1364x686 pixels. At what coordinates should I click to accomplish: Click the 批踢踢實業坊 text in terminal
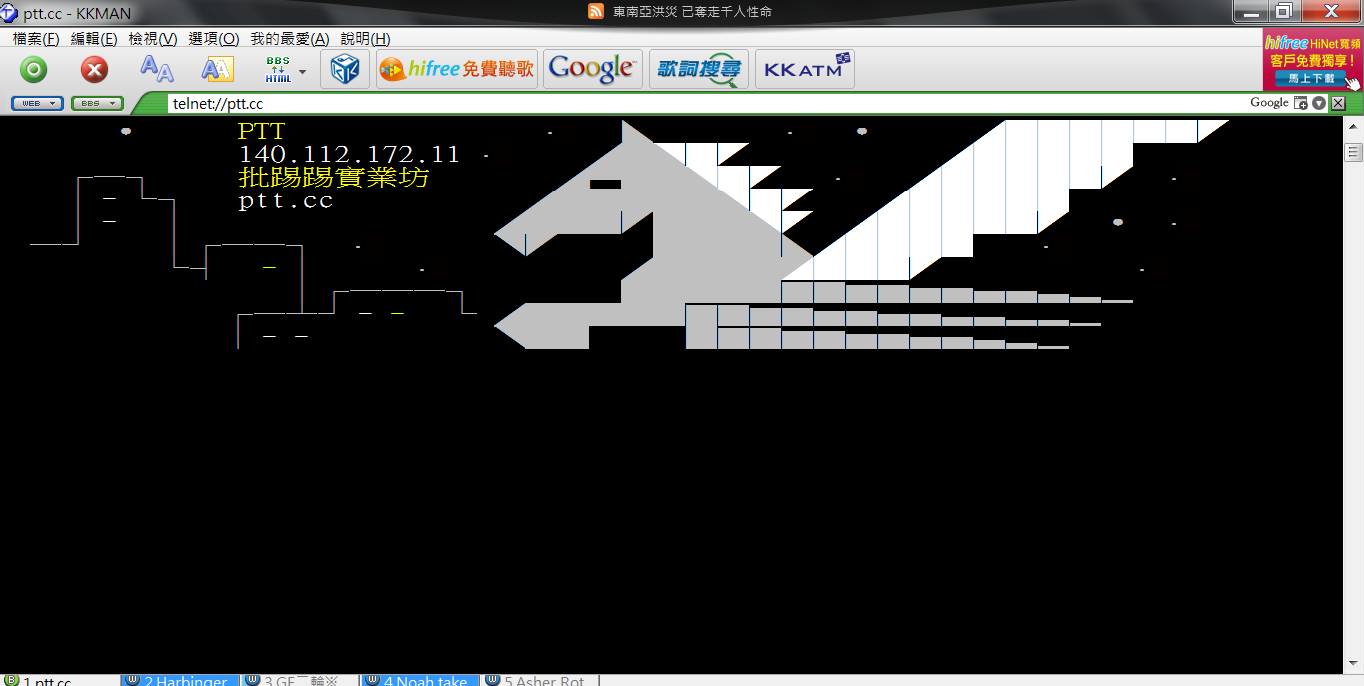[333, 177]
